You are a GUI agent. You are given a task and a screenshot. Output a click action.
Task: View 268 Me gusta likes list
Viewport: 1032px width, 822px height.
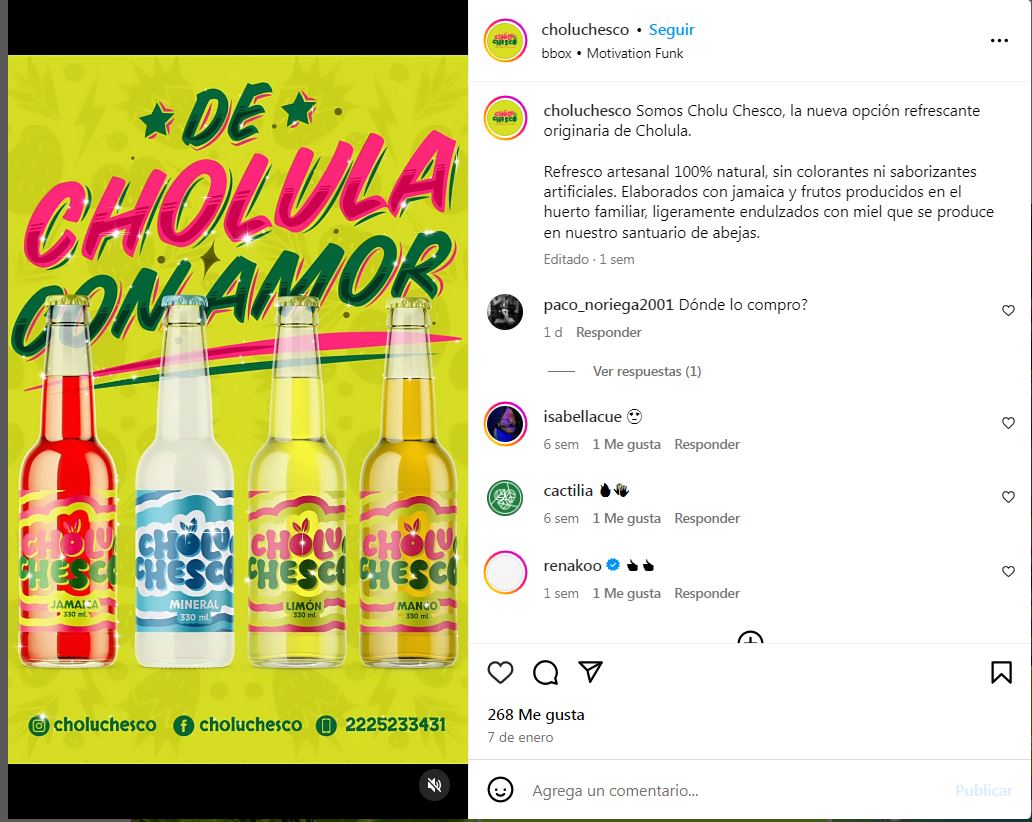click(536, 715)
